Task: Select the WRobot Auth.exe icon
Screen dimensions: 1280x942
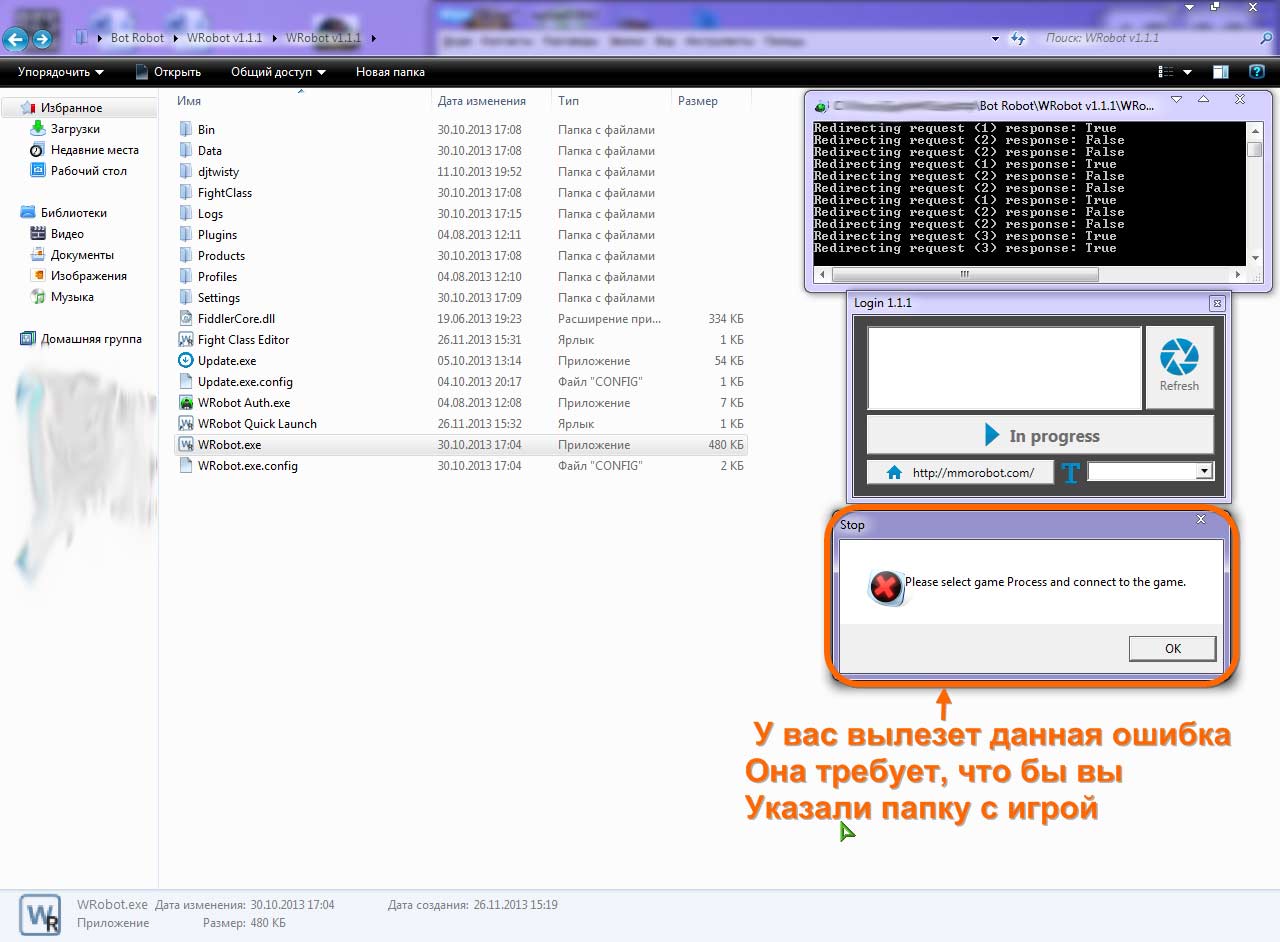Action: point(186,402)
